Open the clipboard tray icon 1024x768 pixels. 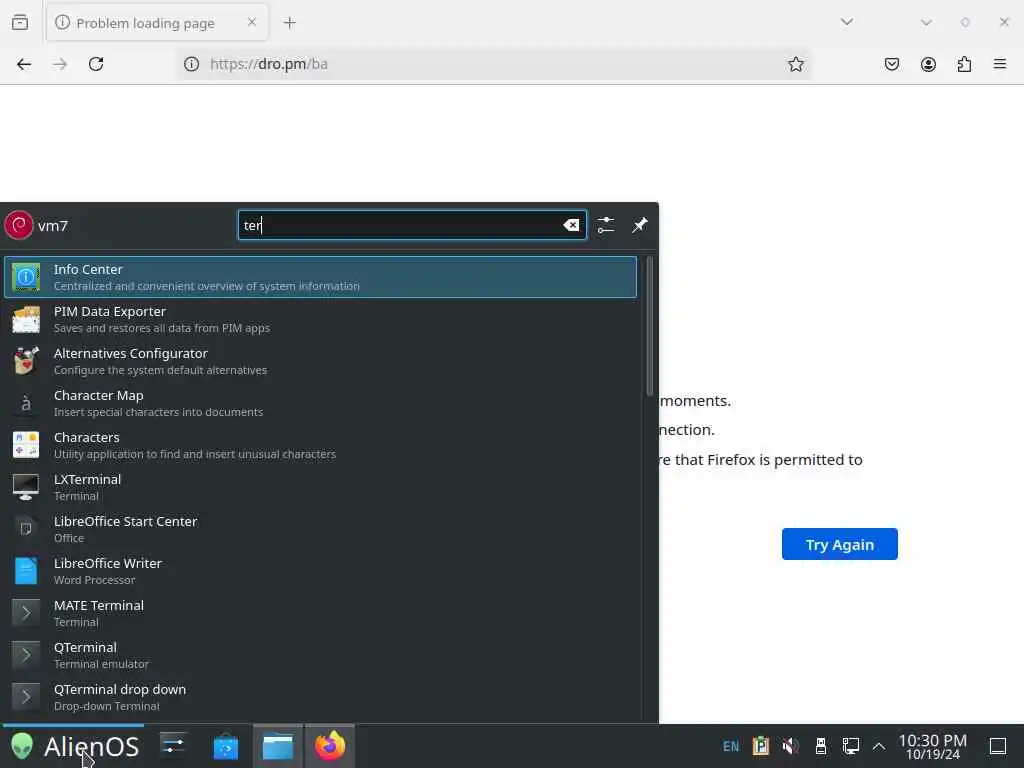pos(761,746)
